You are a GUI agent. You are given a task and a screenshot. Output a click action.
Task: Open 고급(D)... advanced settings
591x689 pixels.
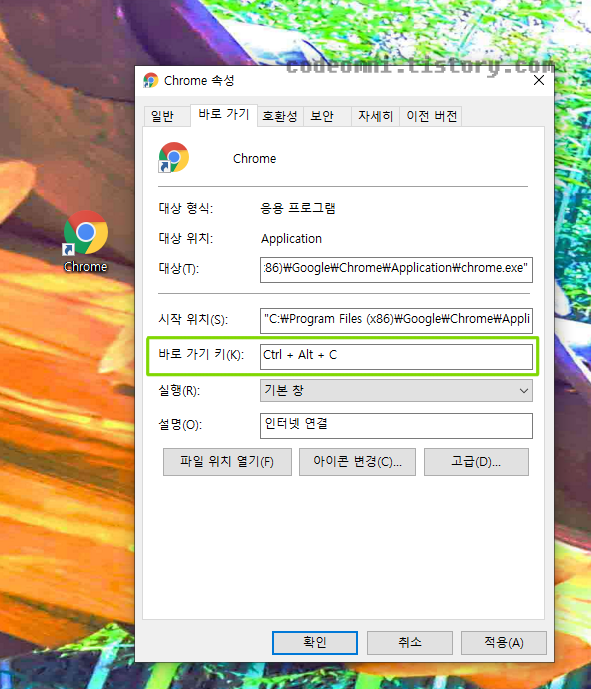(x=476, y=462)
